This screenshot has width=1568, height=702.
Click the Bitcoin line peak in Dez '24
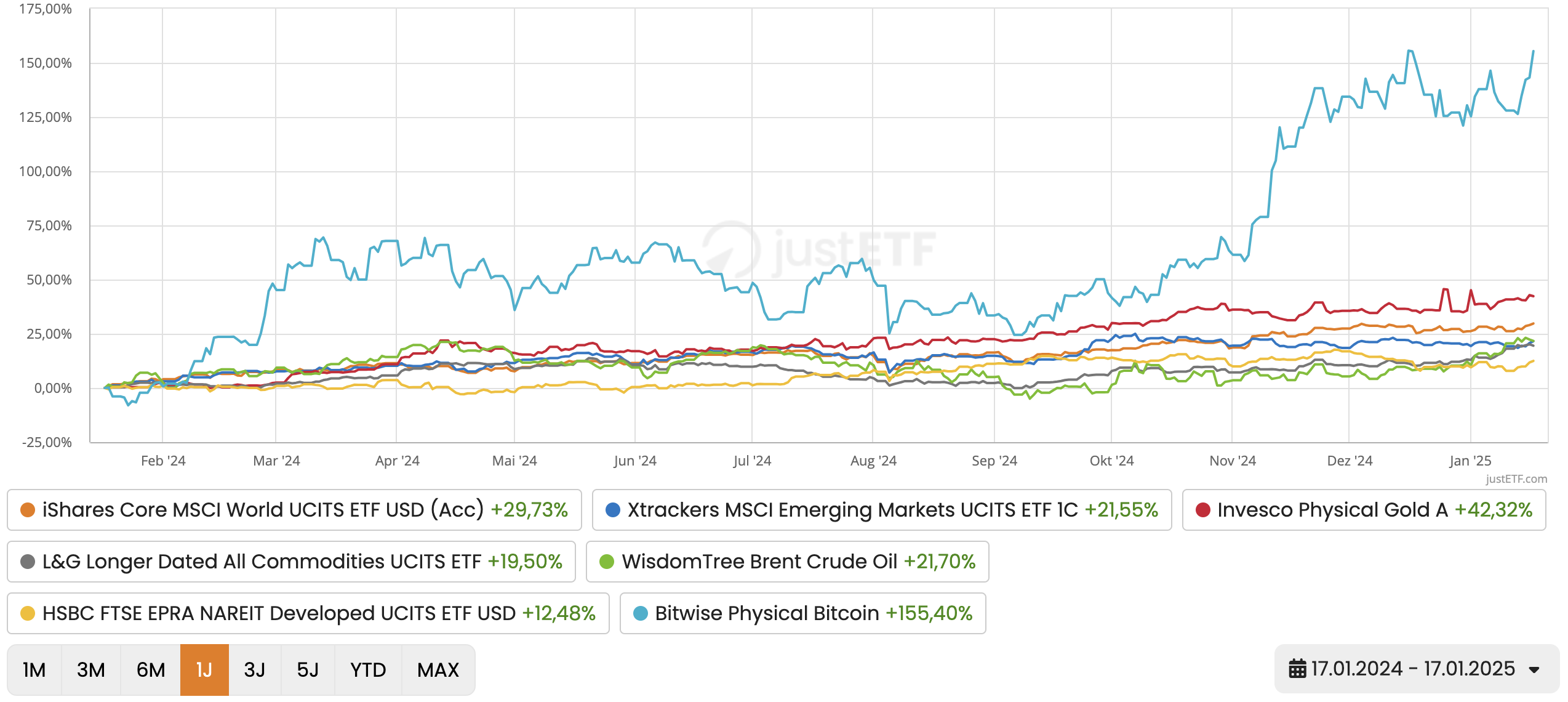[1409, 51]
